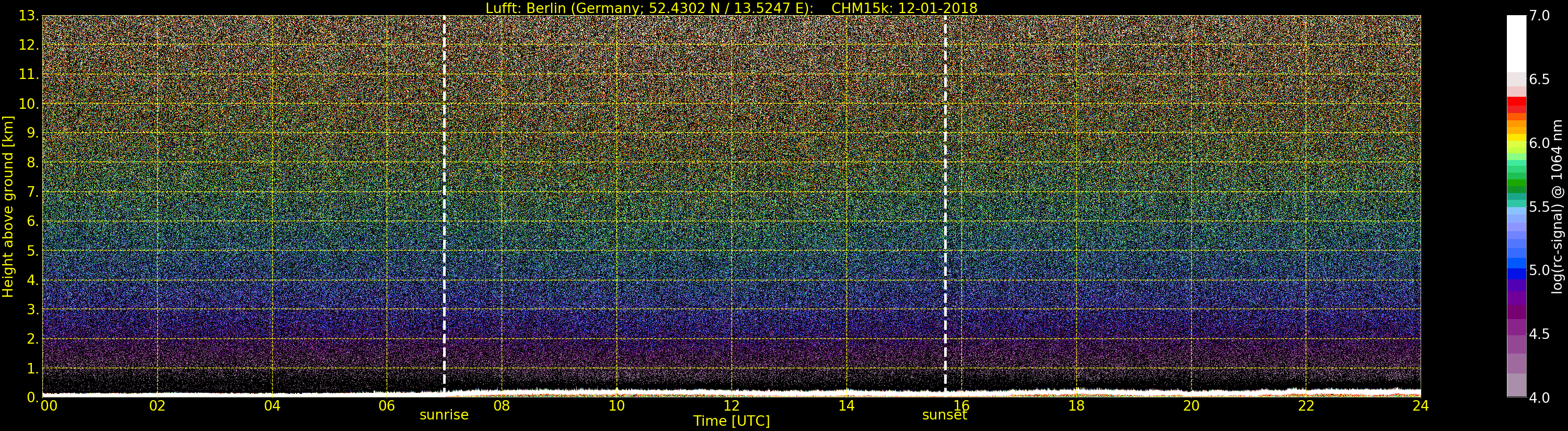This screenshot has height=431, width=1568.
Task: Click the colorbar tick label "5.5"
Action: (1539, 207)
